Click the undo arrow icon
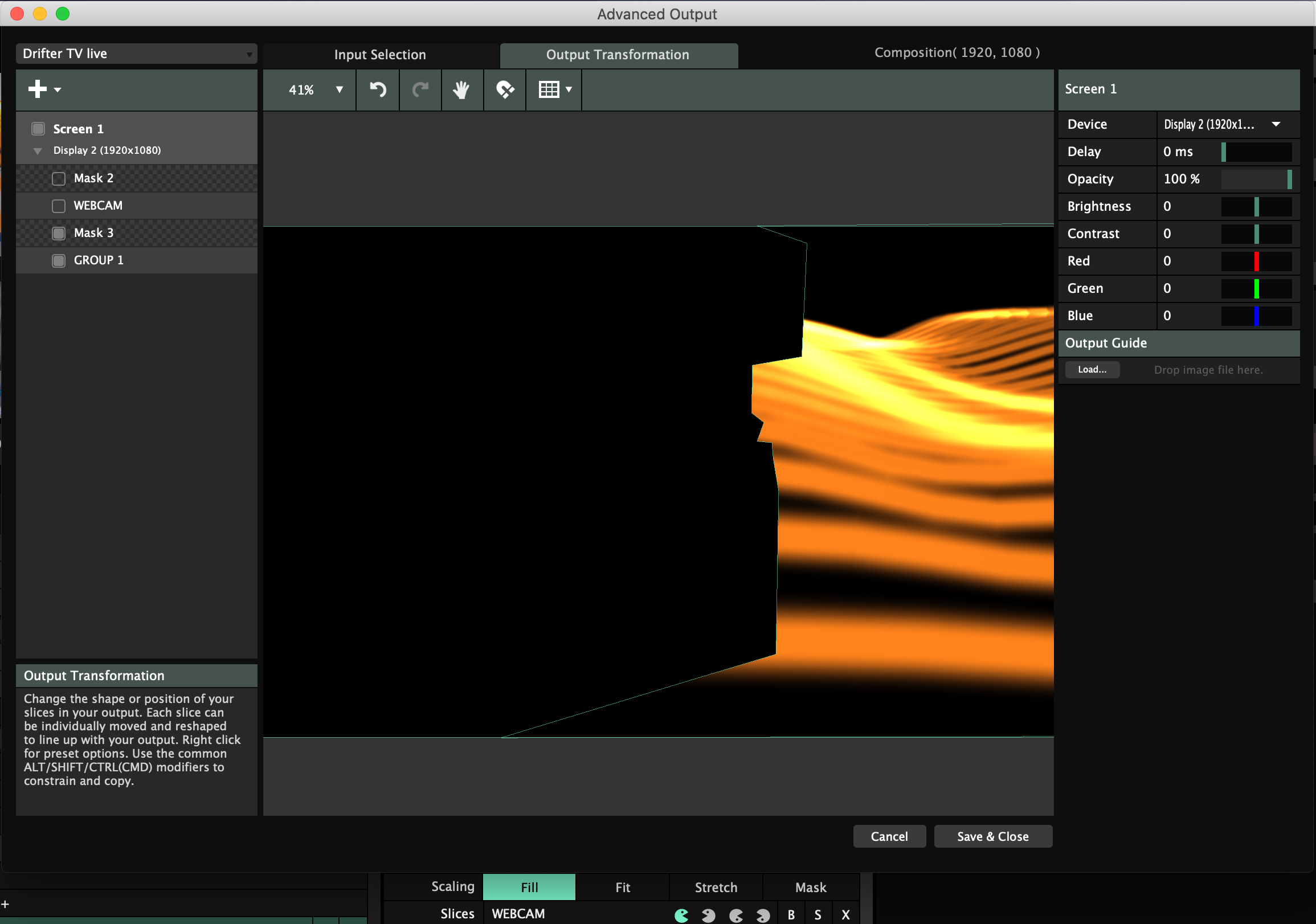Viewport: 1316px width, 924px height. pyautogui.click(x=378, y=89)
